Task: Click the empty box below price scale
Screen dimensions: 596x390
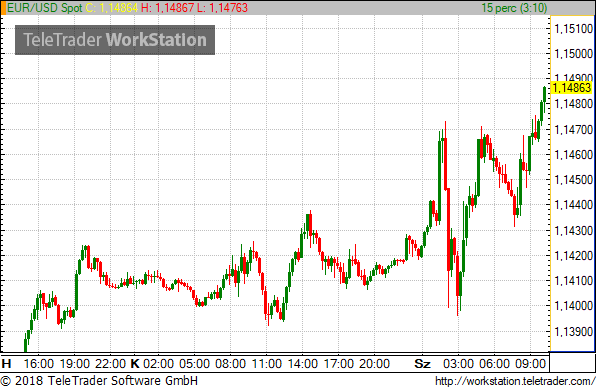Action: tap(572, 362)
